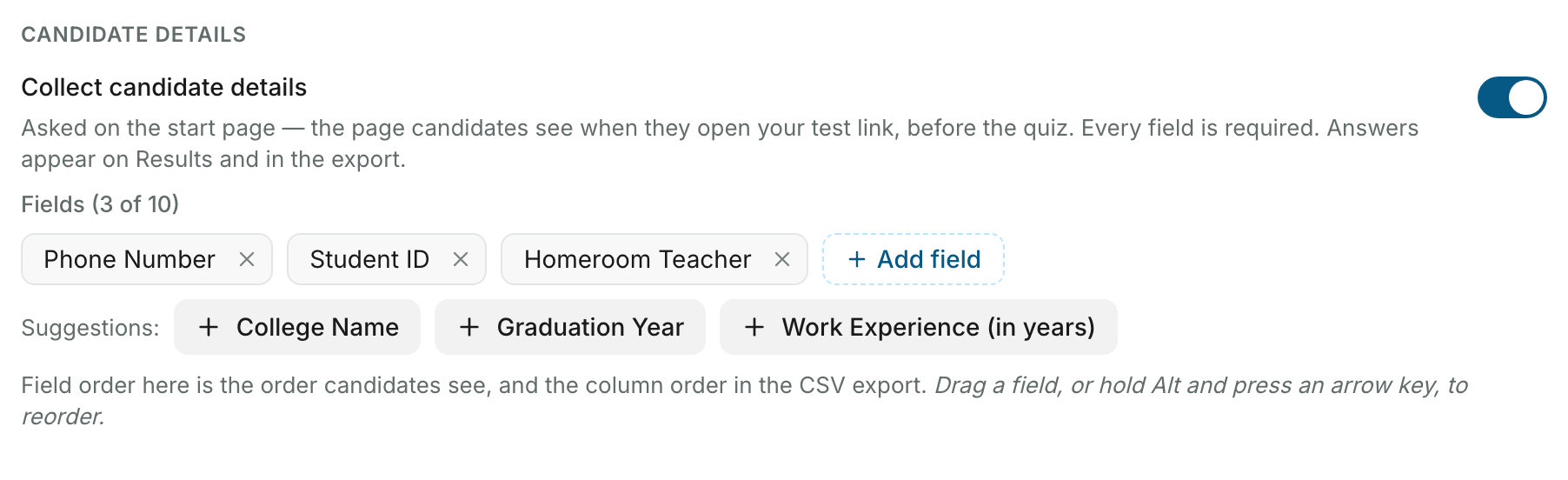Click the Collect candidate details heading

pyautogui.click(x=164, y=87)
